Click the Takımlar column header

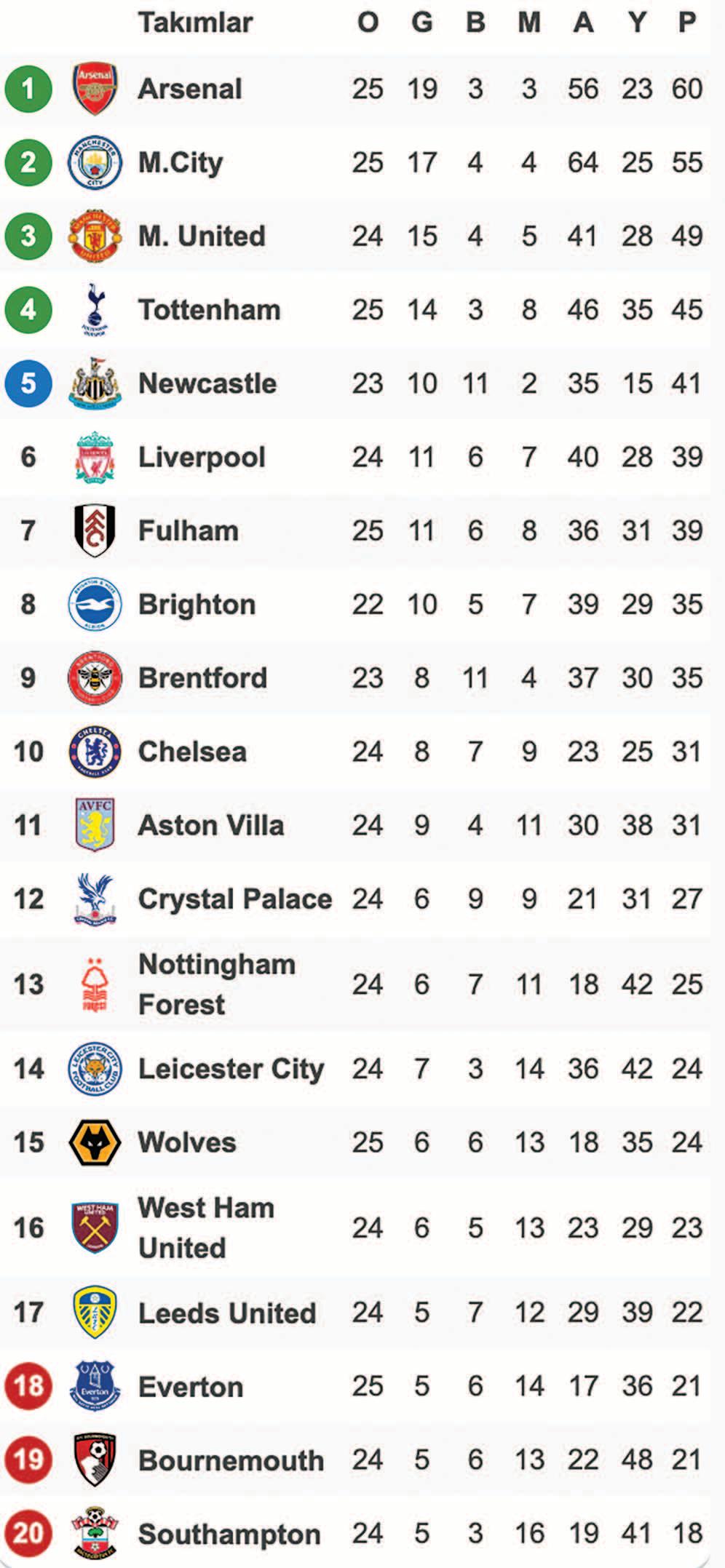tap(195, 23)
